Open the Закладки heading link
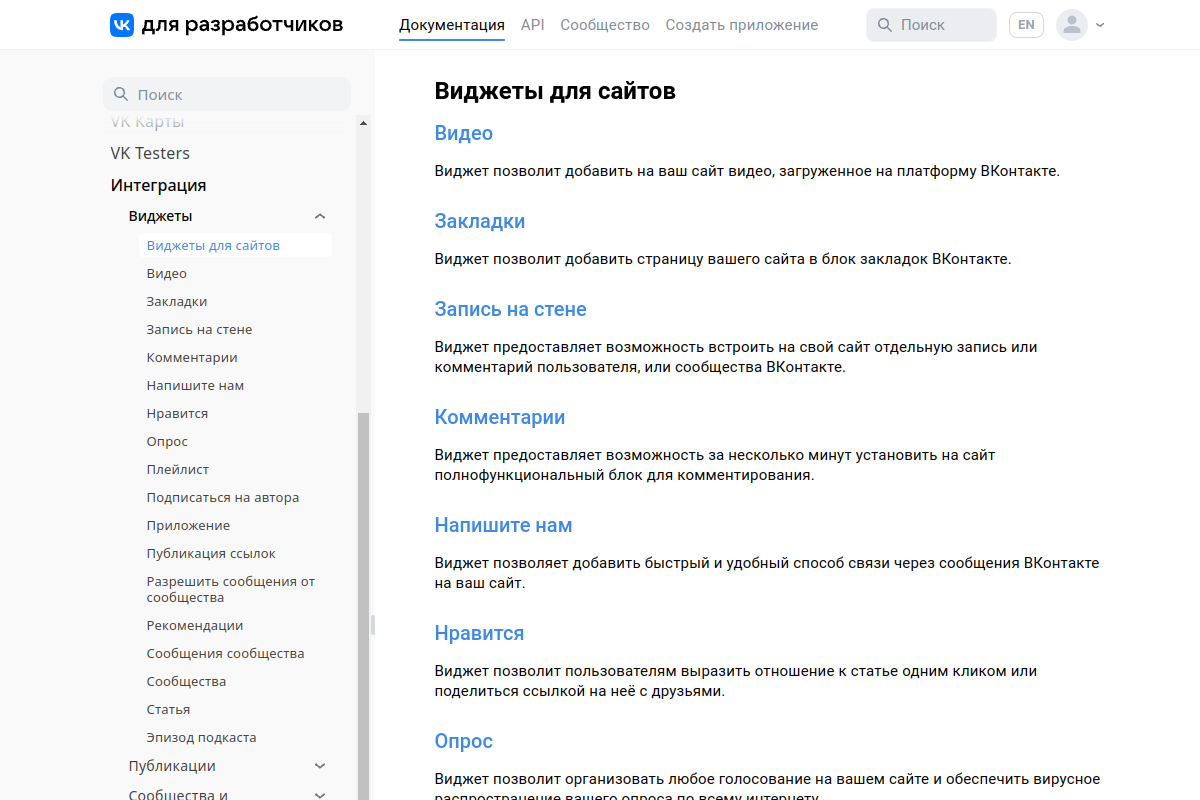The width and height of the screenshot is (1200, 800). click(x=480, y=221)
